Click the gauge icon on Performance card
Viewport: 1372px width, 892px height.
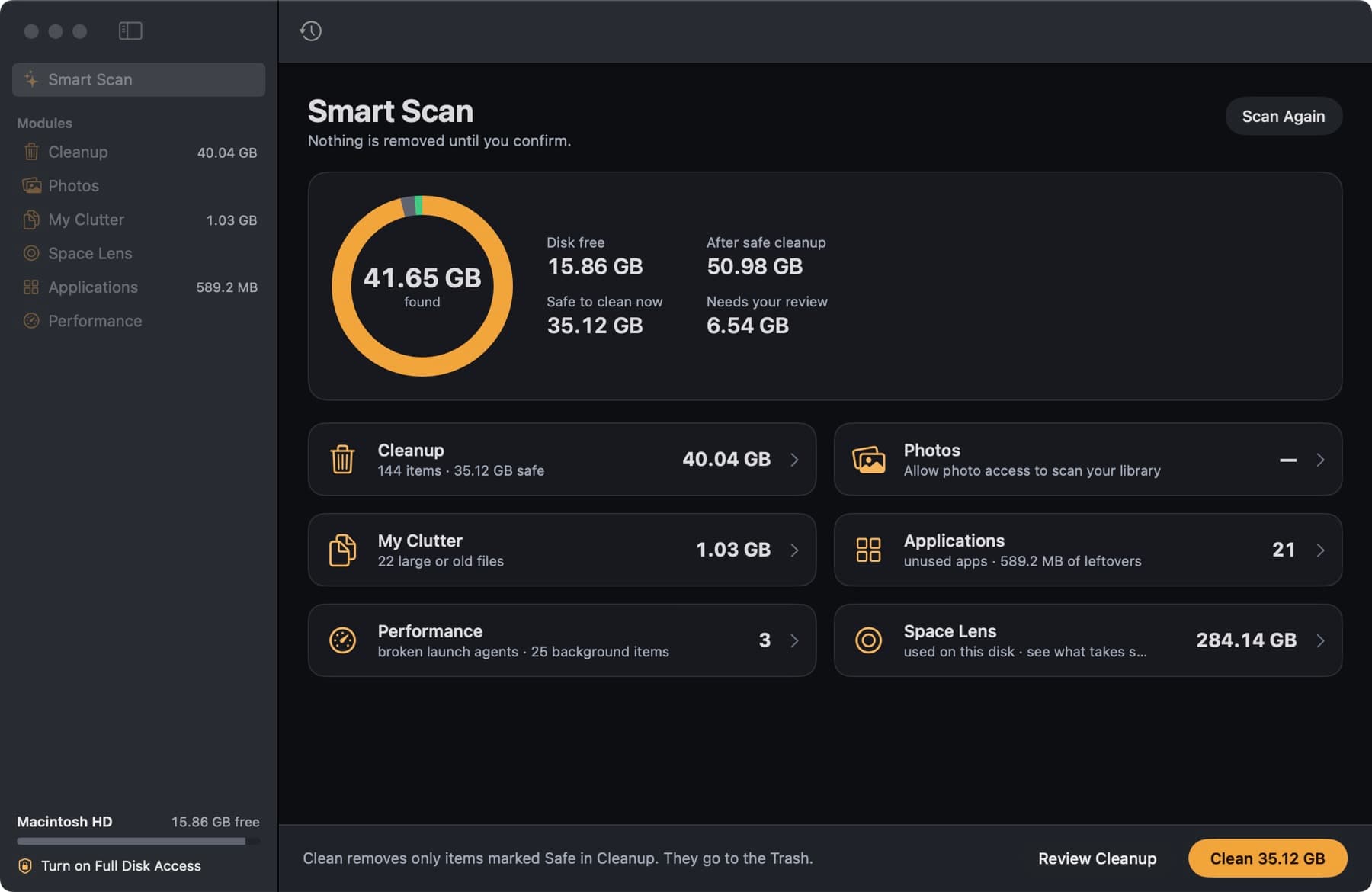click(x=342, y=640)
